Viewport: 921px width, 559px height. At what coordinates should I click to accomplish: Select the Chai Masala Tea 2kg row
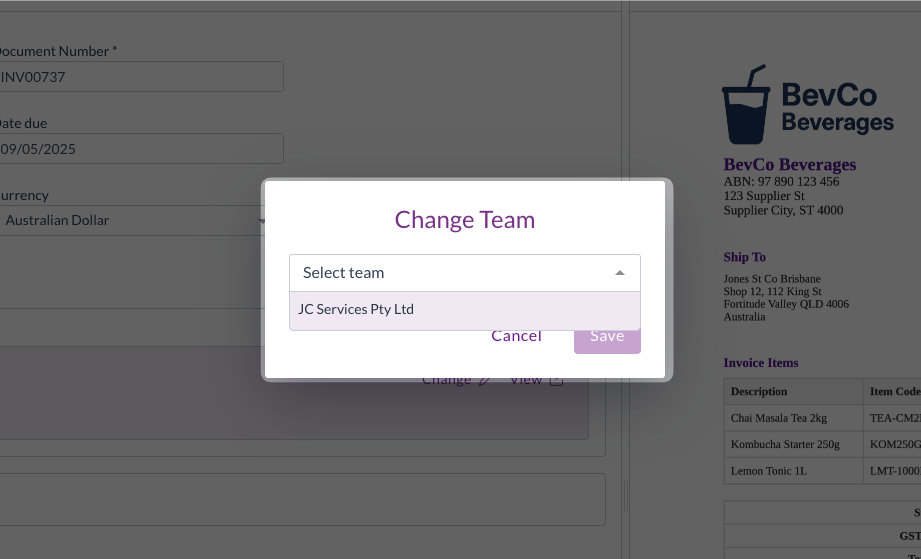(x=779, y=418)
